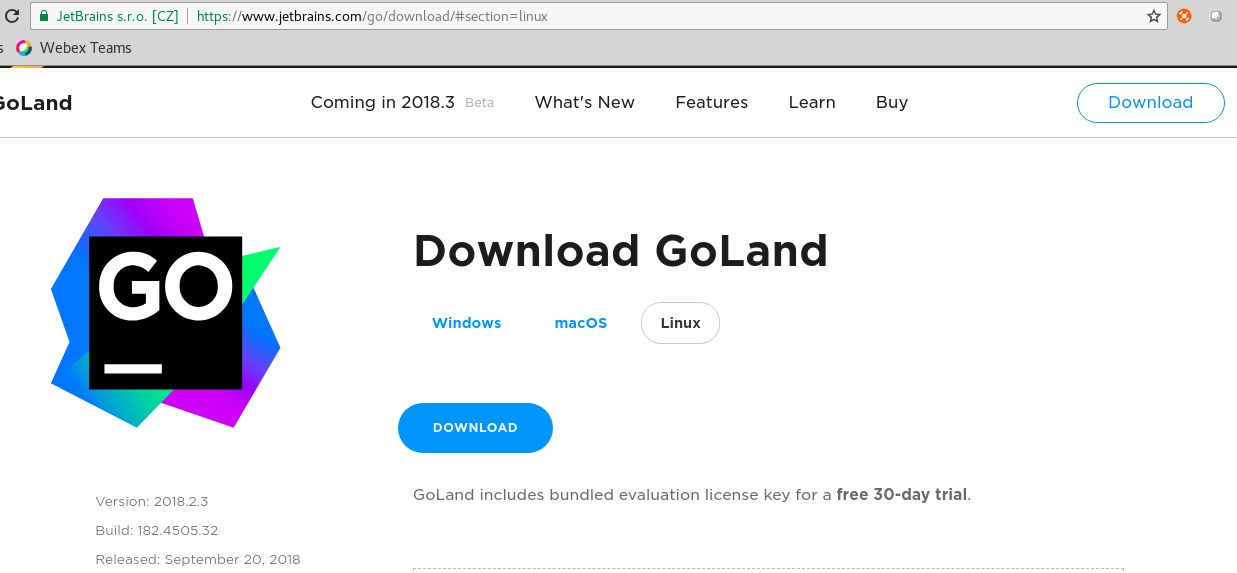Screen dimensions: 1237x573
Task: Open the Coming in 2018.3 menu item
Action: coord(383,102)
